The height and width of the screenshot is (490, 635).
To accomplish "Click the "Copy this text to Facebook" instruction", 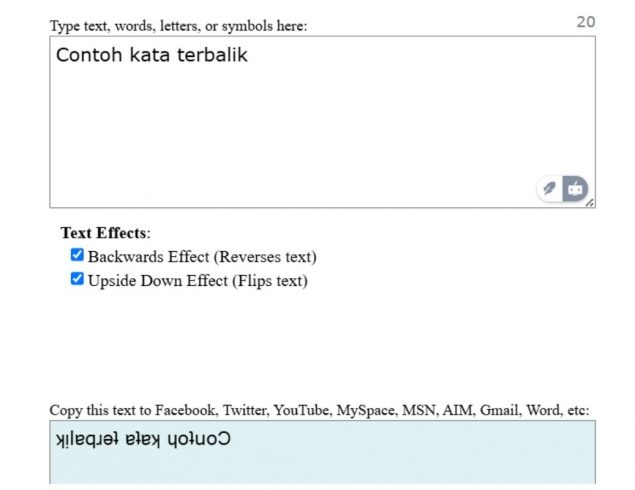I will (x=319, y=410).
